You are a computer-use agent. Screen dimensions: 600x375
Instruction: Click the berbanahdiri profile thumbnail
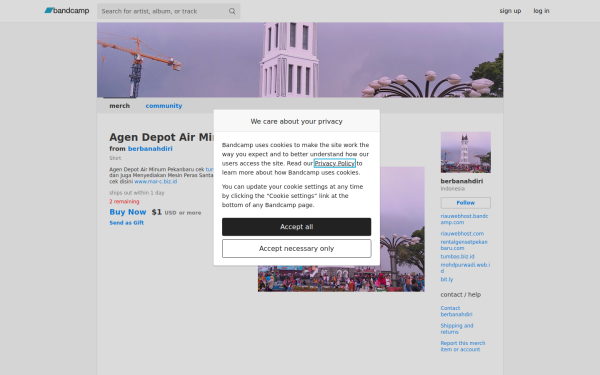tap(465, 152)
